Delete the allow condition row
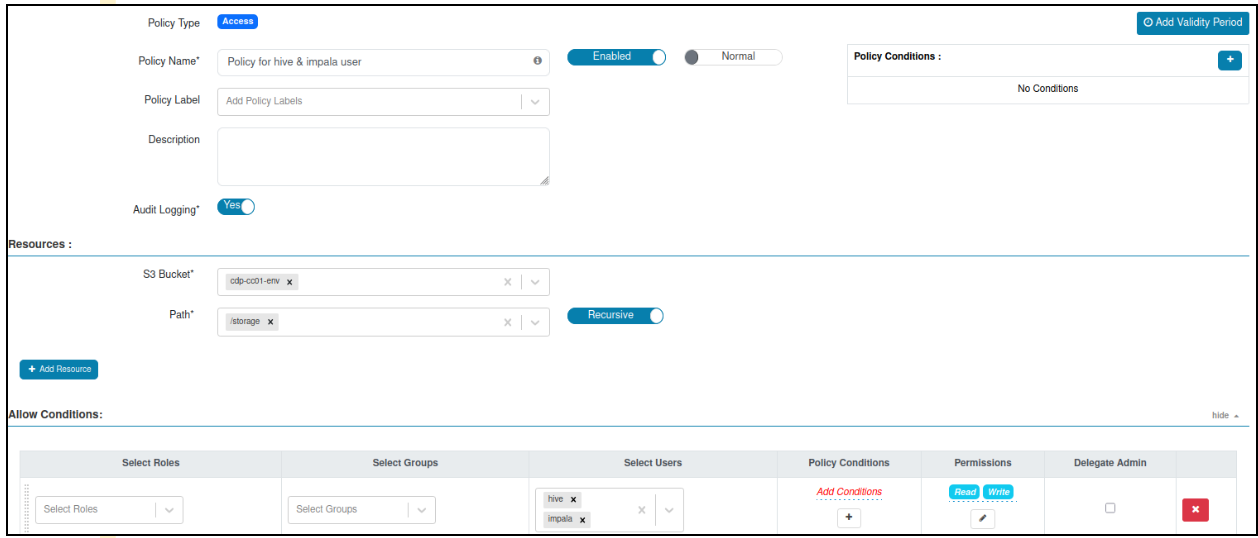The image size is (1258, 538). tap(1195, 509)
